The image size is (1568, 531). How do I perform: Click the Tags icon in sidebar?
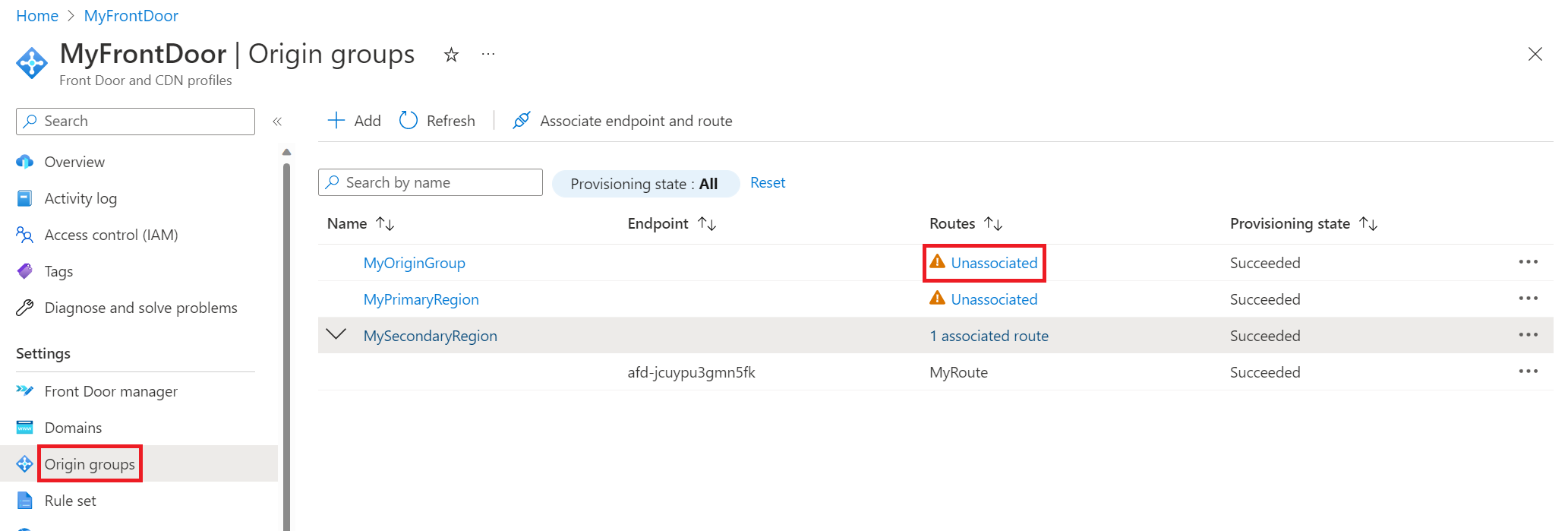(x=24, y=270)
